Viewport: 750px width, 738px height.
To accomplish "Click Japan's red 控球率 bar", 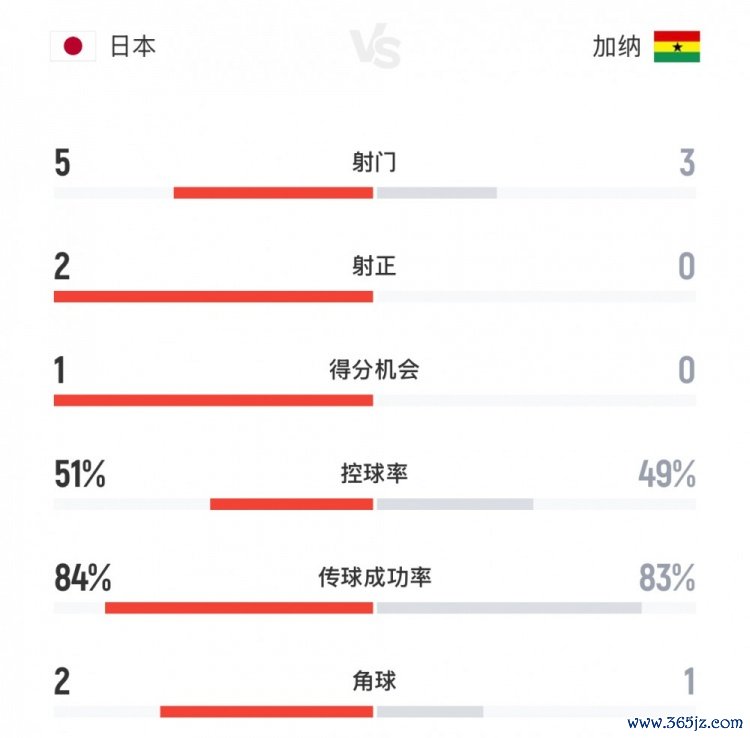I will (x=291, y=504).
